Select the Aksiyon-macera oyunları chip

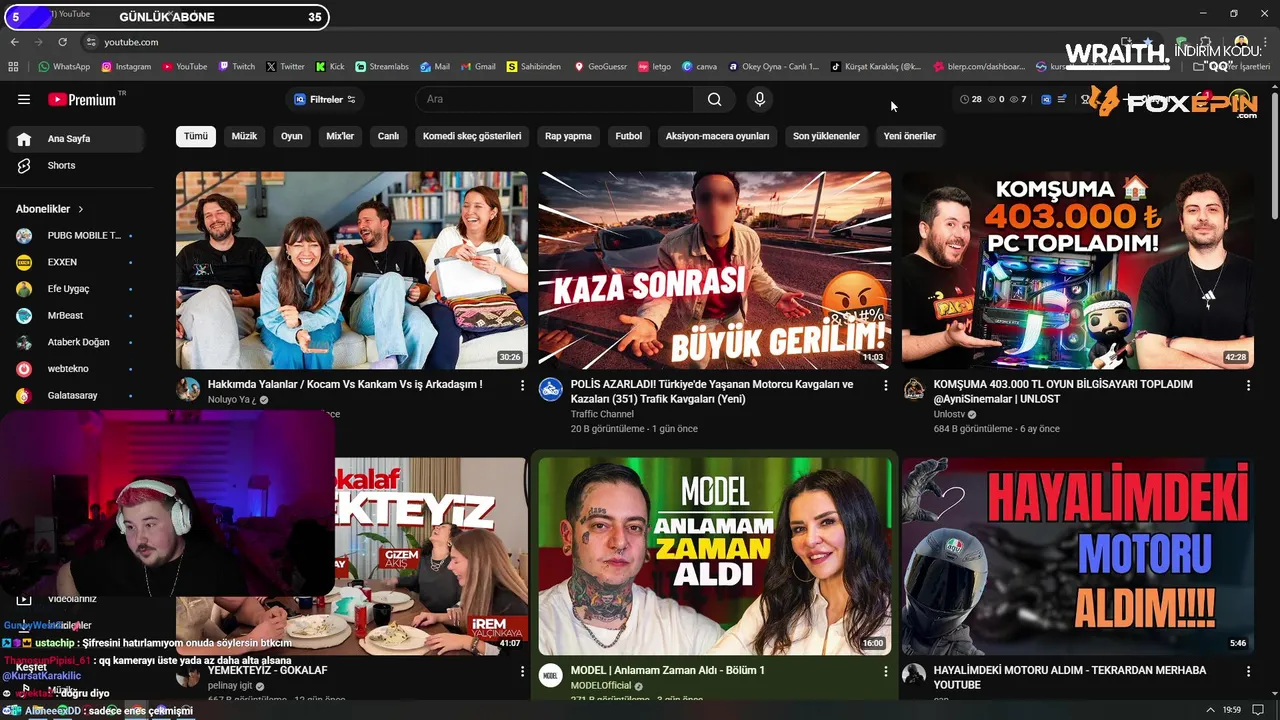[x=717, y=136]
